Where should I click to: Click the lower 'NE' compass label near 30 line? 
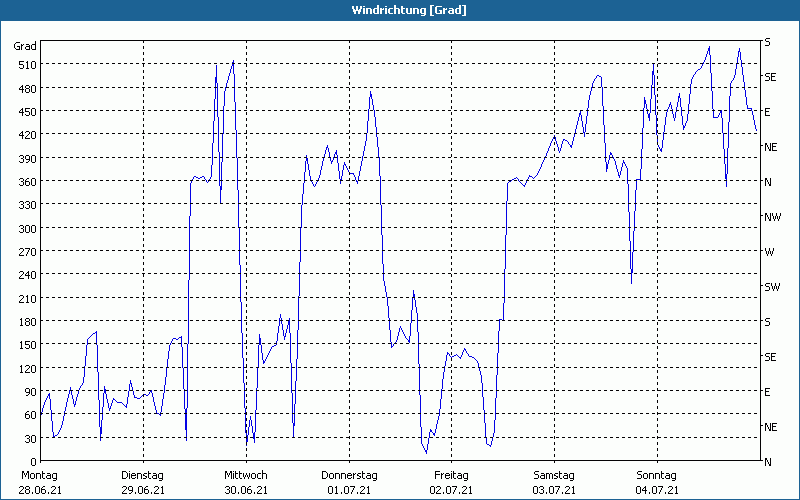(770, 427)
